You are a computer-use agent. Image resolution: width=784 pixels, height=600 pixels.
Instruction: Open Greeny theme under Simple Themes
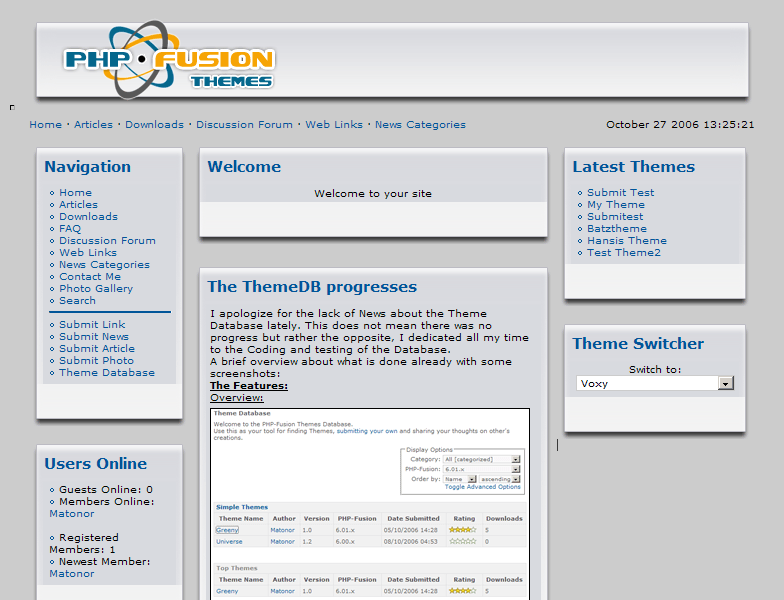coord(227,530)
